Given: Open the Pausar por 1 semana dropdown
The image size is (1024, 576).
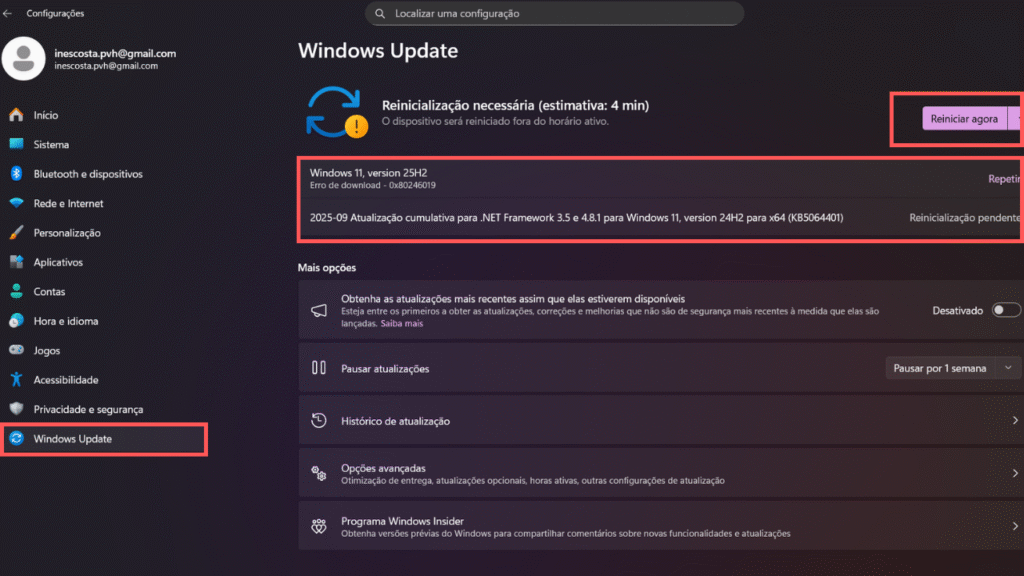Looking at the screenshot, I should click(x=953, y=368).
